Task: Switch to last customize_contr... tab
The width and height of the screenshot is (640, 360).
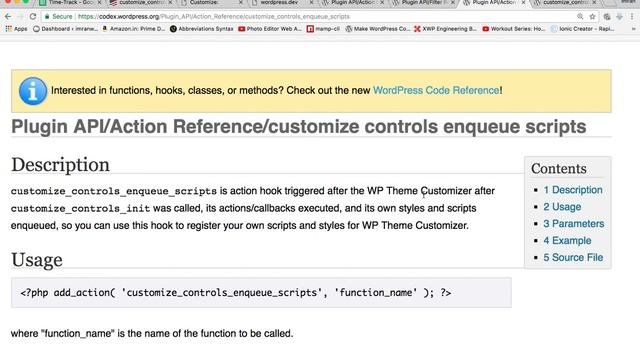Action: (x=564, y=2)
